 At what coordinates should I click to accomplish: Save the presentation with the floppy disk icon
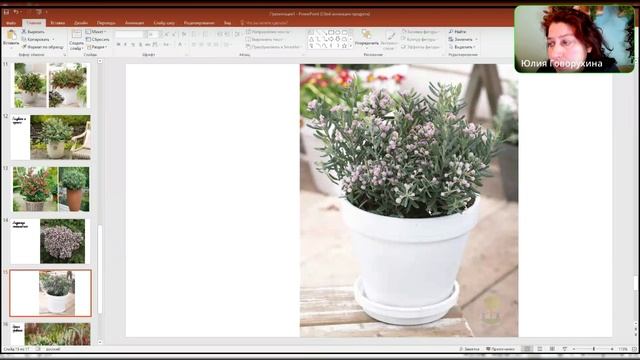point(6,12)
